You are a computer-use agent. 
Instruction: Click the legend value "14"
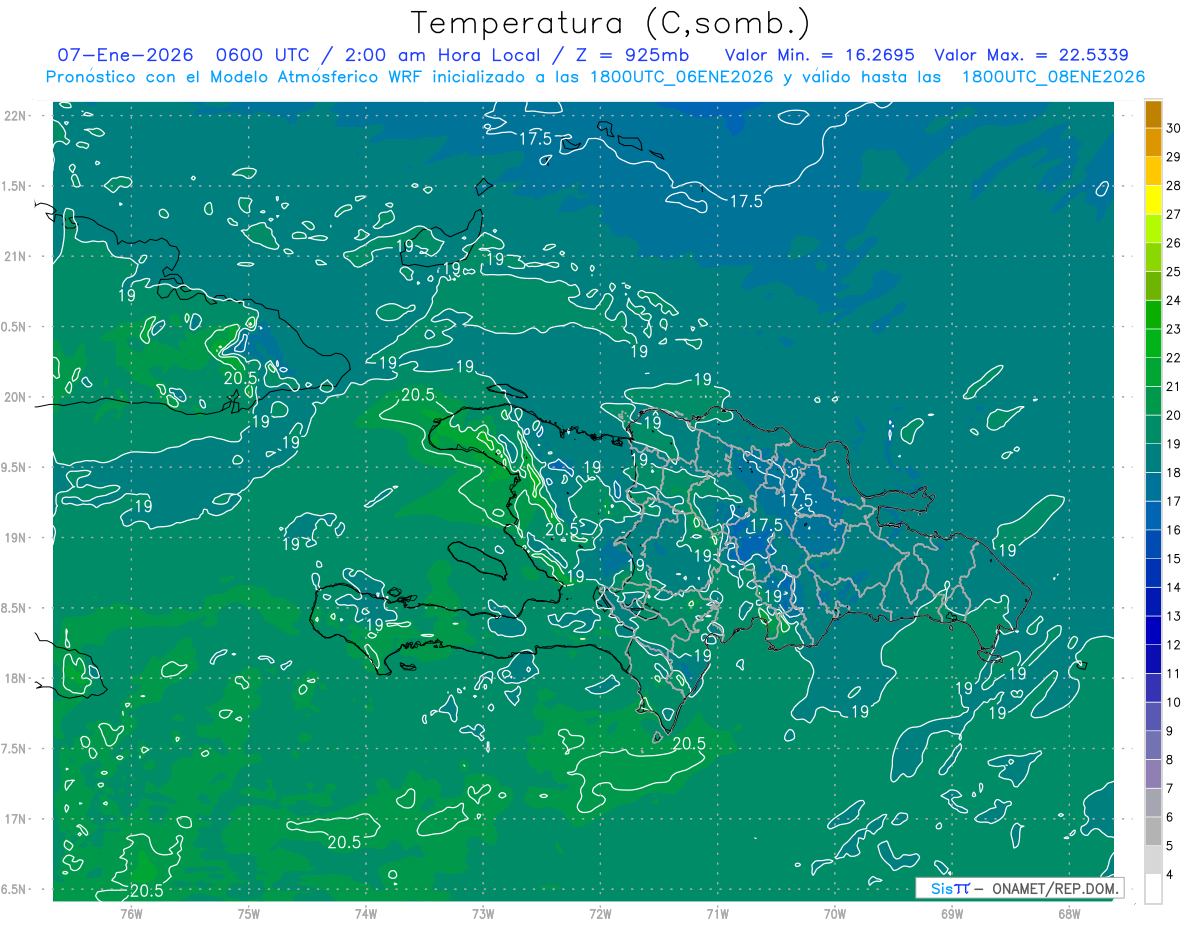(1173, 588)
